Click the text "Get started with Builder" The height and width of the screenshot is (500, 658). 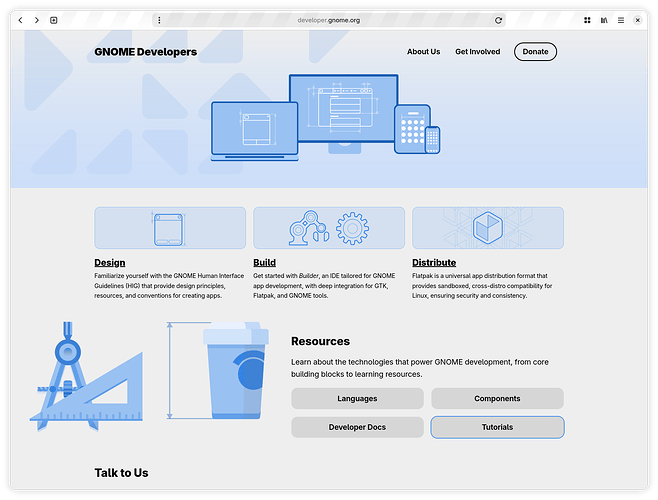click(x=286, y=276)
